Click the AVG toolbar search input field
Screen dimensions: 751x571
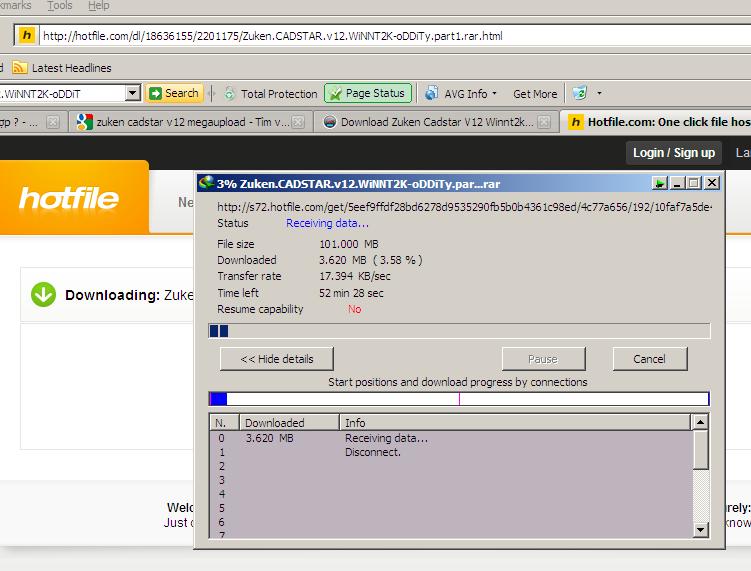point(62,93)
